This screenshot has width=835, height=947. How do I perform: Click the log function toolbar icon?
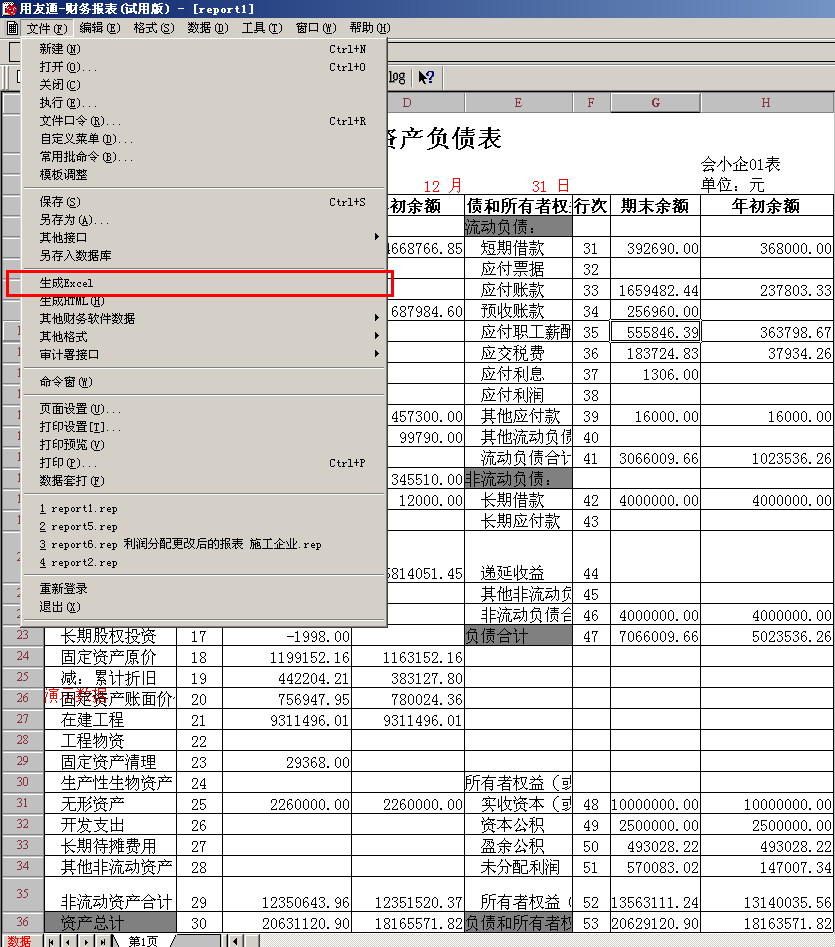click(397, 76)
